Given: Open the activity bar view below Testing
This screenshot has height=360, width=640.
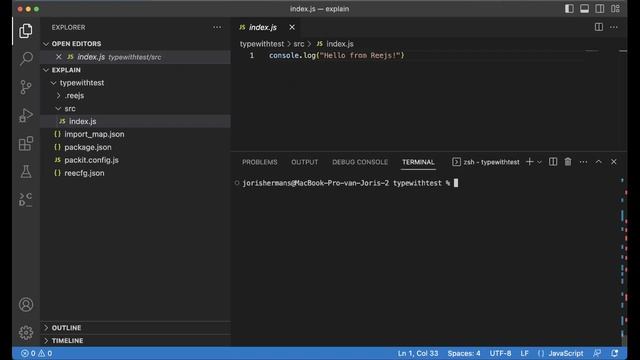Looking at the screenshot, I should point(26,200).
